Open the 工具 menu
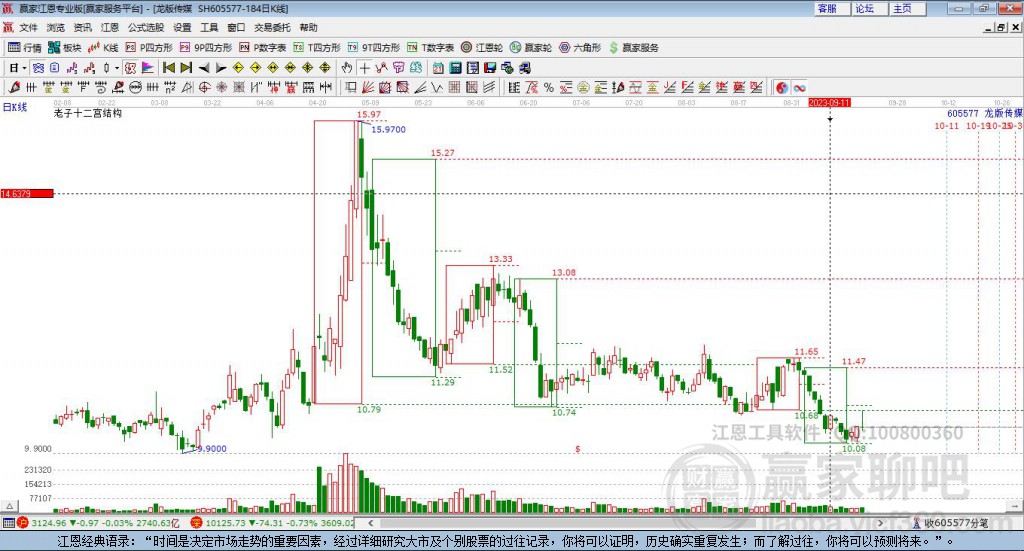Viewport: 1024px width, 551px height. [x=209, y=27]
